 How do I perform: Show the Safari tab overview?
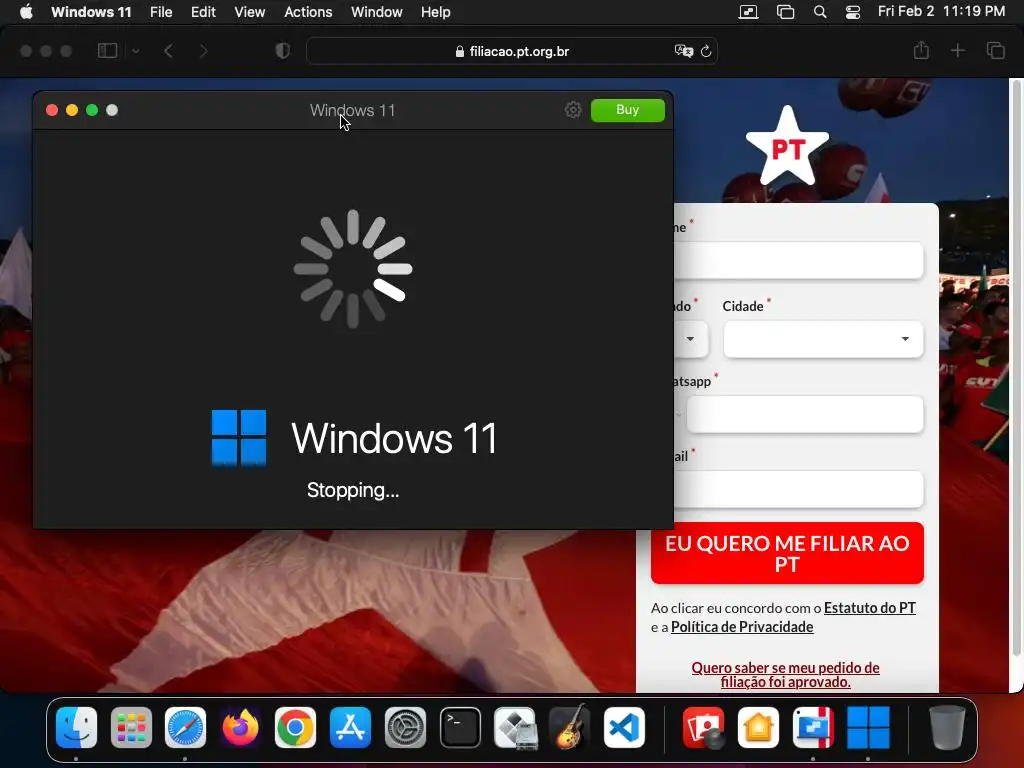pos(995,50)
